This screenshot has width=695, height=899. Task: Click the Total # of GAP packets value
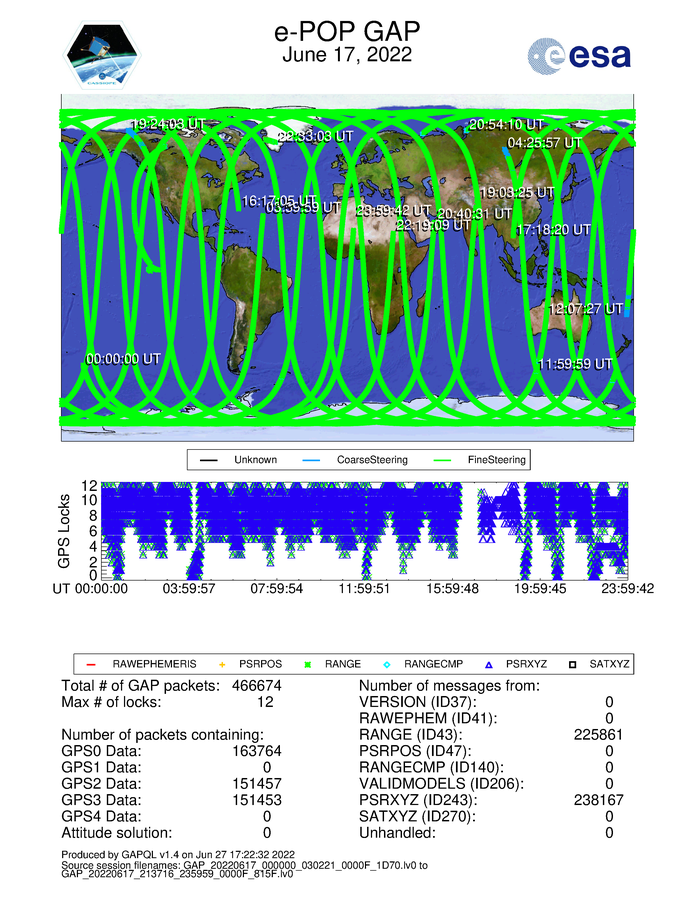(256, 685)
